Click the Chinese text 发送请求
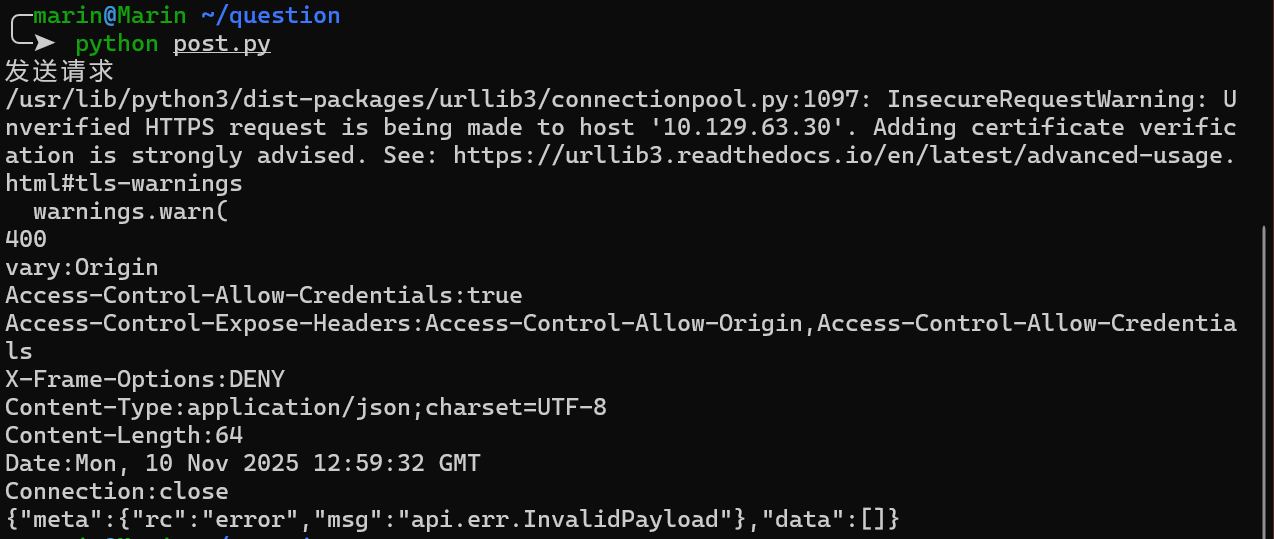1274x539 pixels. [x=60, y=72]
